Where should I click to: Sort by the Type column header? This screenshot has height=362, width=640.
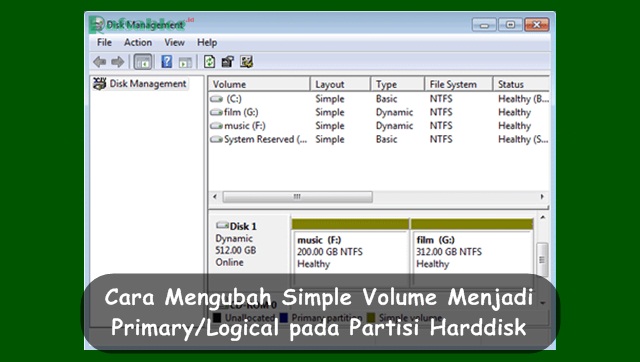click(x=398, y=84)
